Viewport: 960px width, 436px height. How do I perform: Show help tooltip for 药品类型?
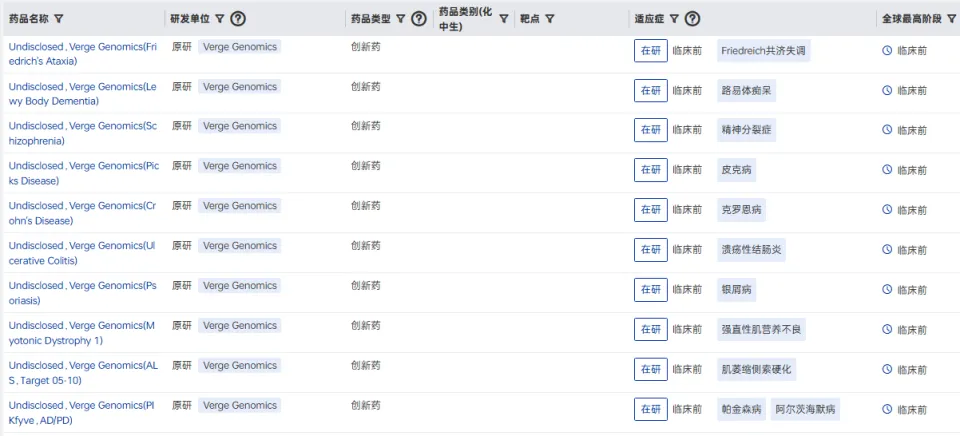[x=419, y=19]
